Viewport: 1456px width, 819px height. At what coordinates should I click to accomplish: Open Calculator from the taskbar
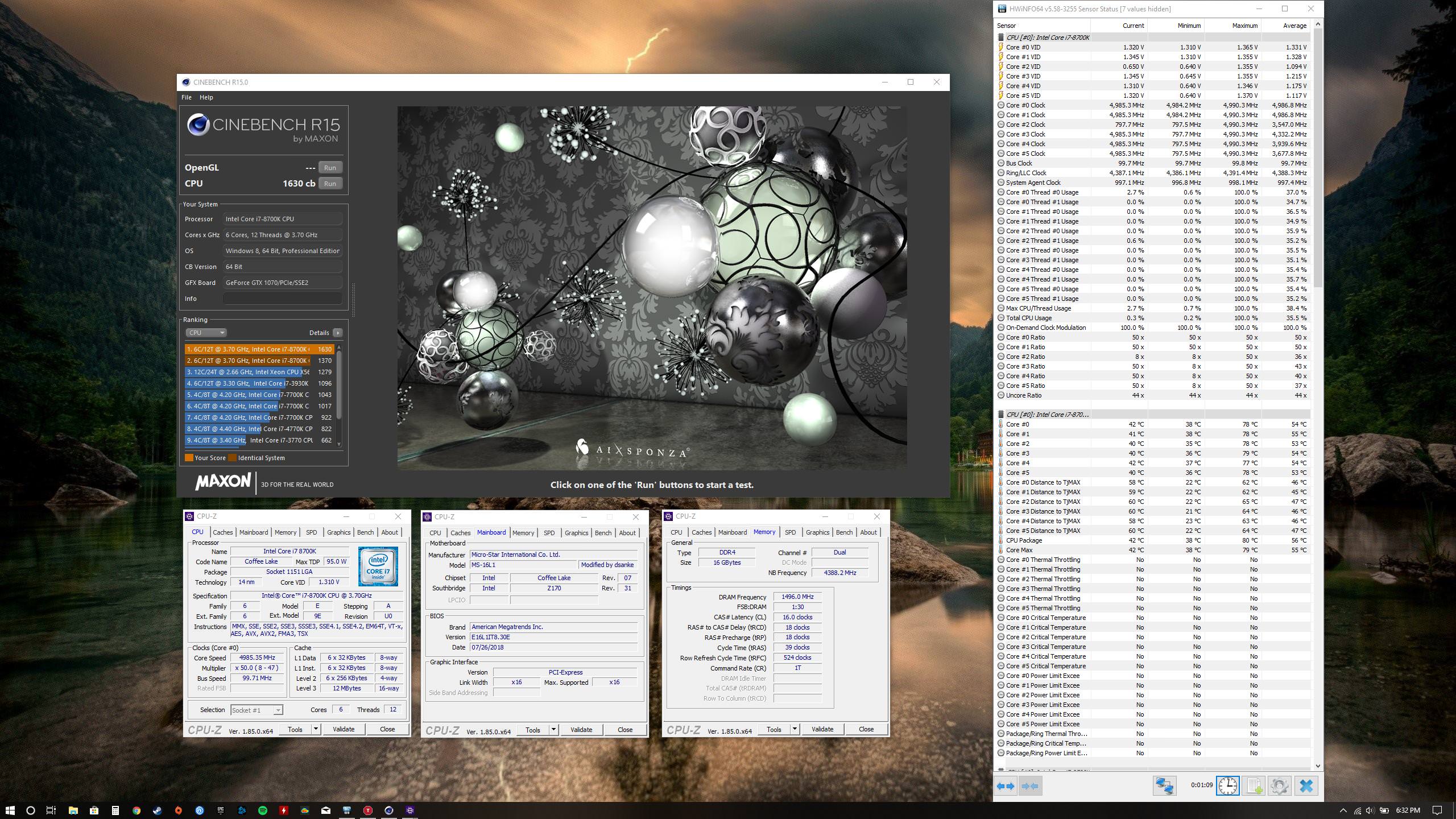(115, 810)
